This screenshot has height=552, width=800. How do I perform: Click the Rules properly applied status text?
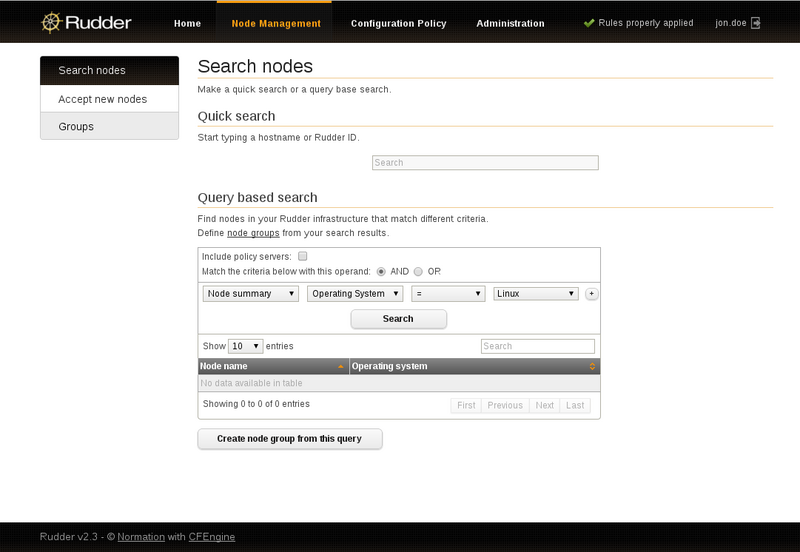coord(645,23)
